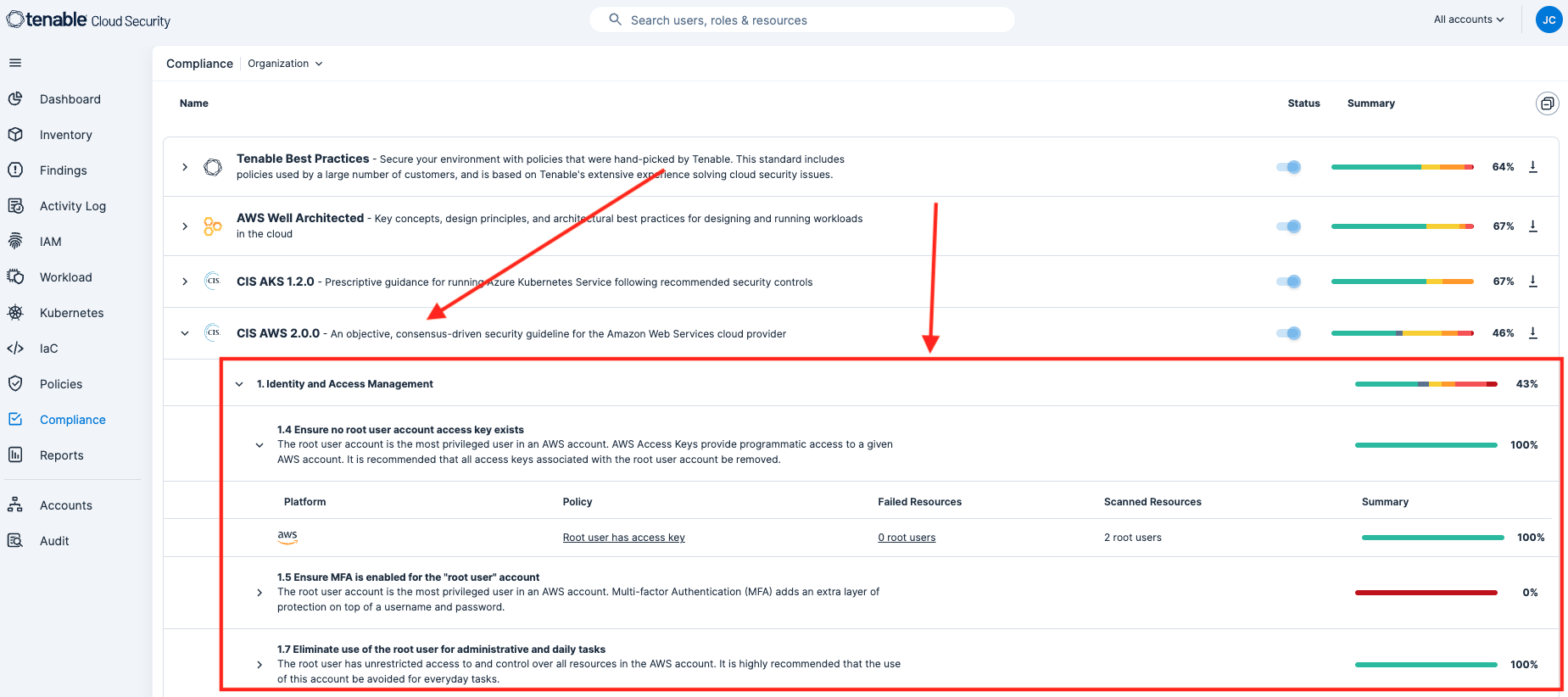Download AWS Well Architected report
Viewport: 1568px width, 697px height.
pyautogui.click(x=1533, y=226)
